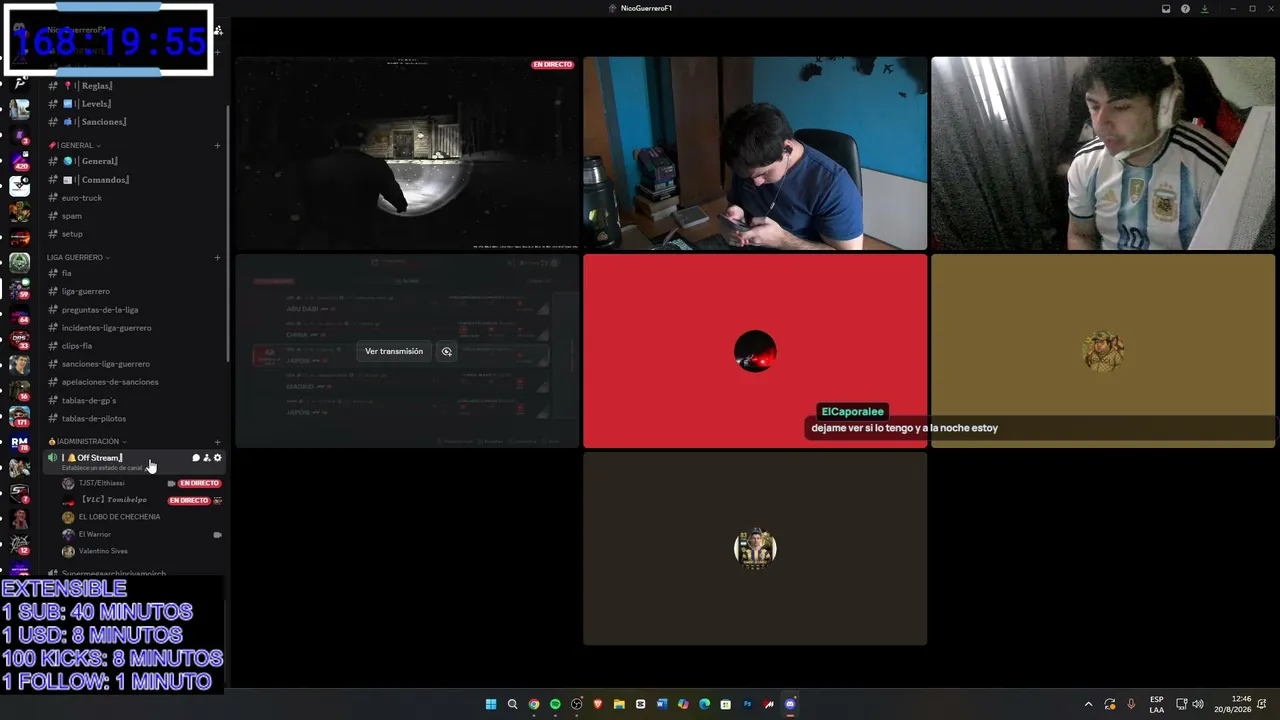
Task: Open Google Chrome from taskbar
Action: click(x=534, y=704)
